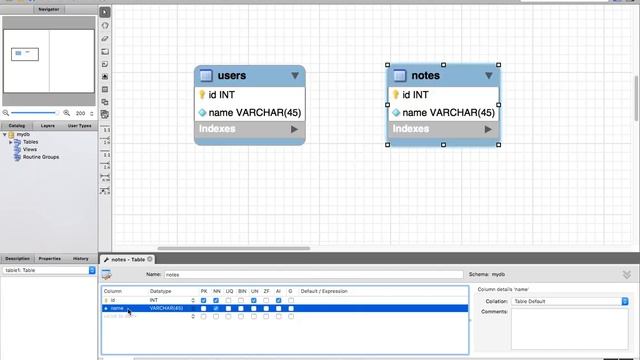Image resolution: width=640 pixels, height=360 pixels.
Task: Click the table icon beside Name field
Action: click(x=107, y=275)
